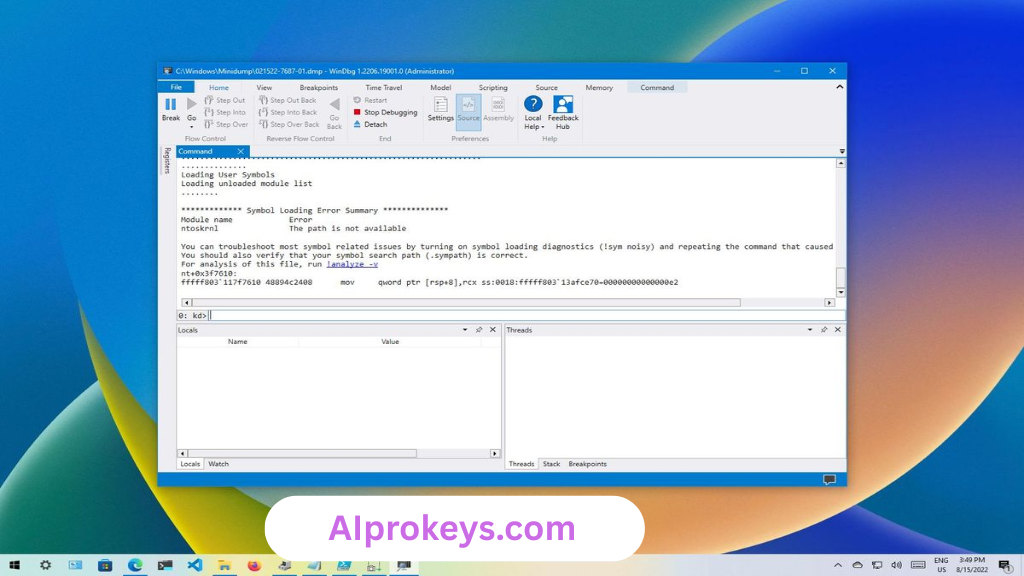Close the Locals panel
The image size is (1024, 576).
(493, 330)
